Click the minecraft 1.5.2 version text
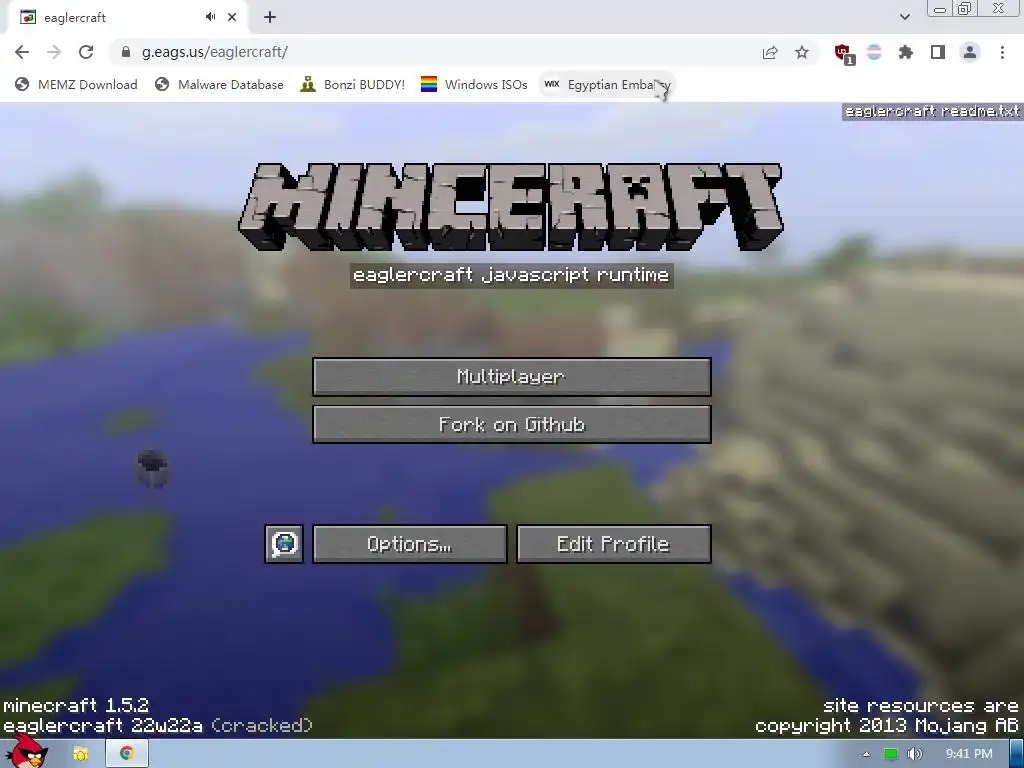Viewport: 1024px width, 768px height. pyautogui.click(x=76, y=705)
